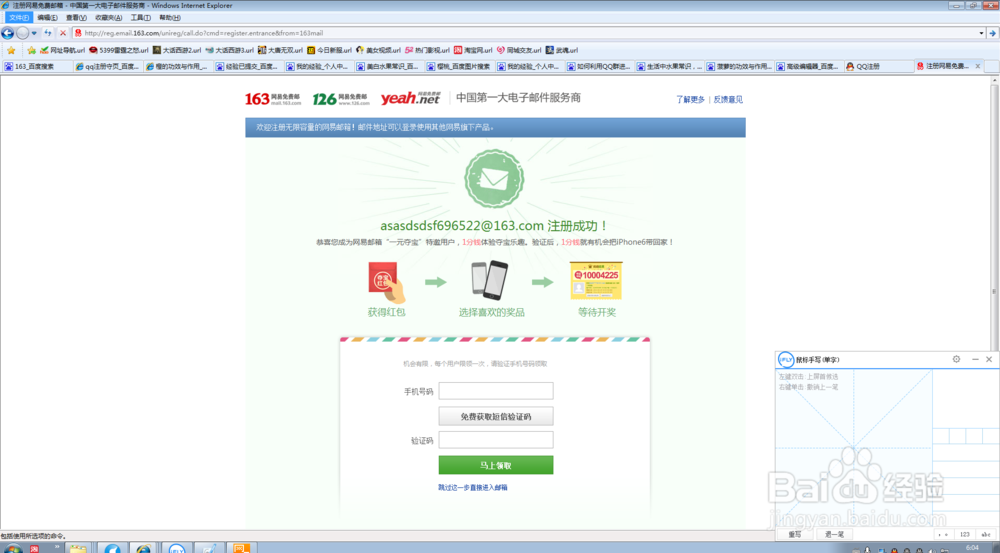Click the 验证码 input field

[x=496, y=439]
